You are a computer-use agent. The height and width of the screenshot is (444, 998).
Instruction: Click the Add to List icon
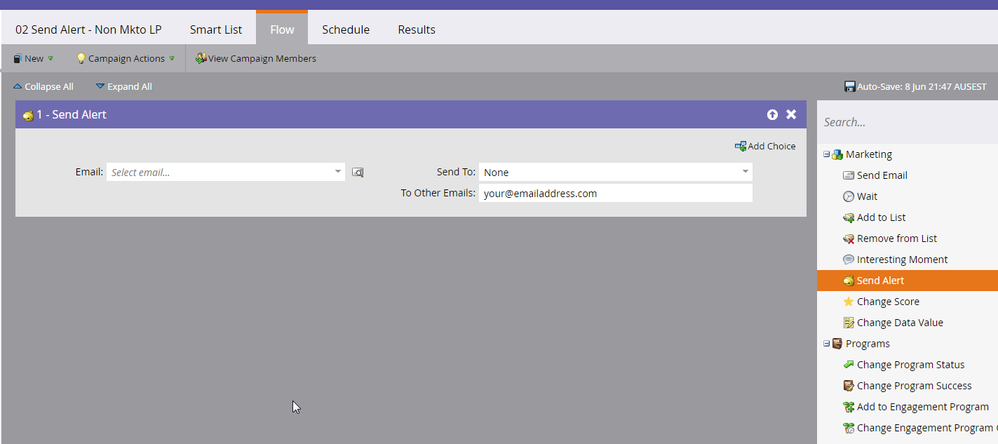[848, 218]
